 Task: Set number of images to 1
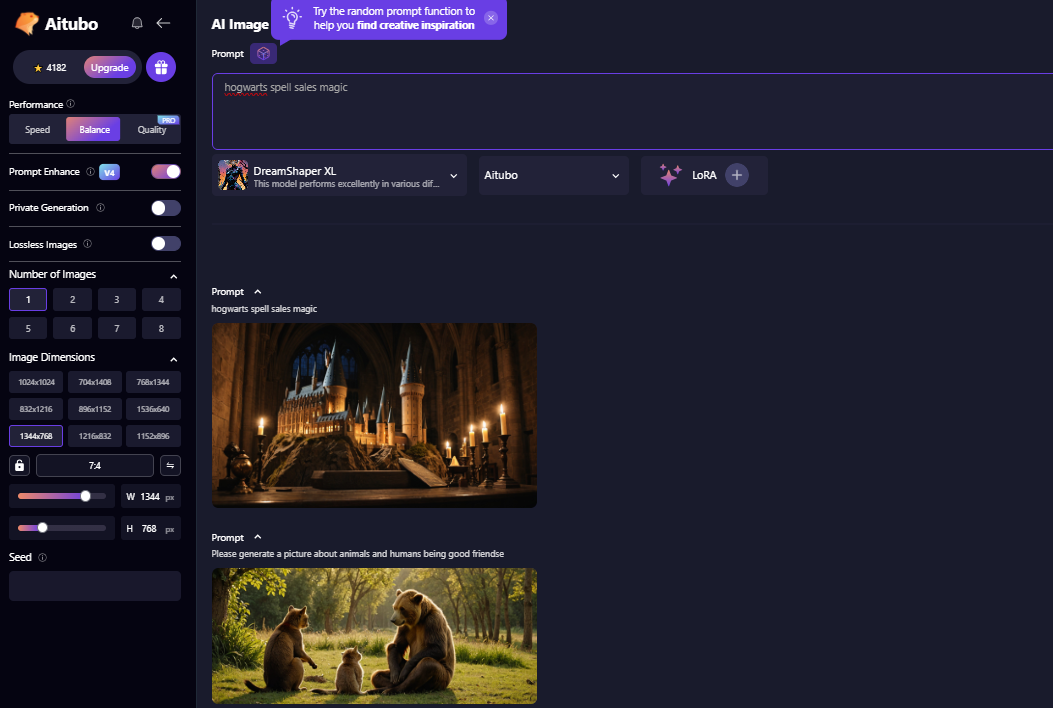[x=28, y=300]
